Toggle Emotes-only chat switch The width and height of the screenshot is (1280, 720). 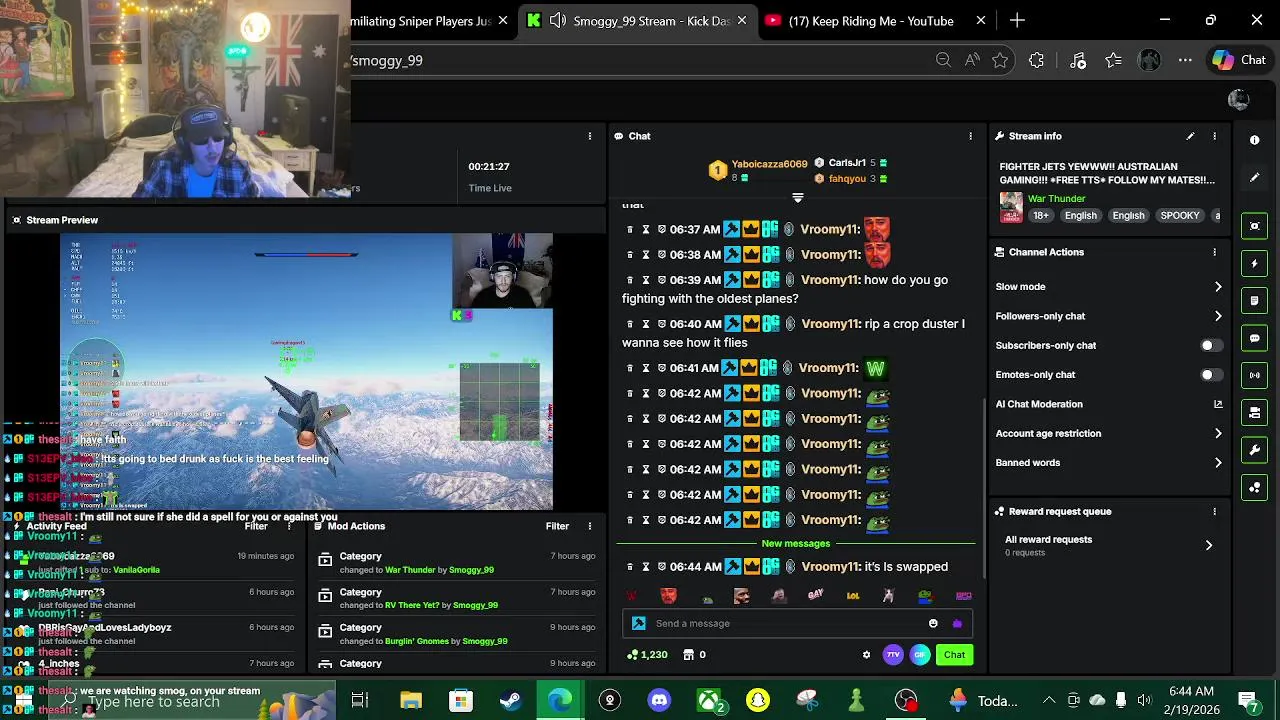tap(1210, 375)
